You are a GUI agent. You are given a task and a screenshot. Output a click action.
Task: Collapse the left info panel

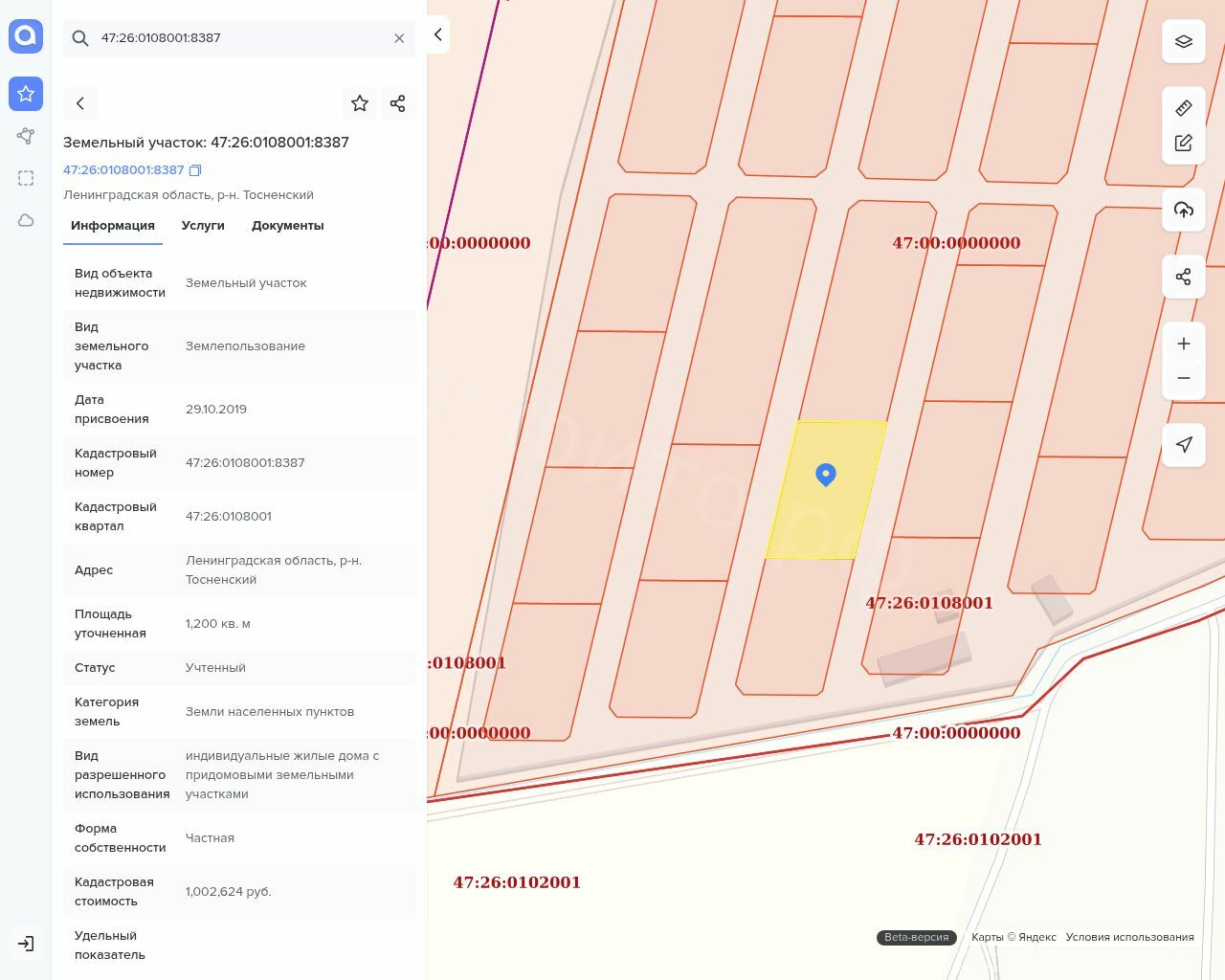coord(437,34)
